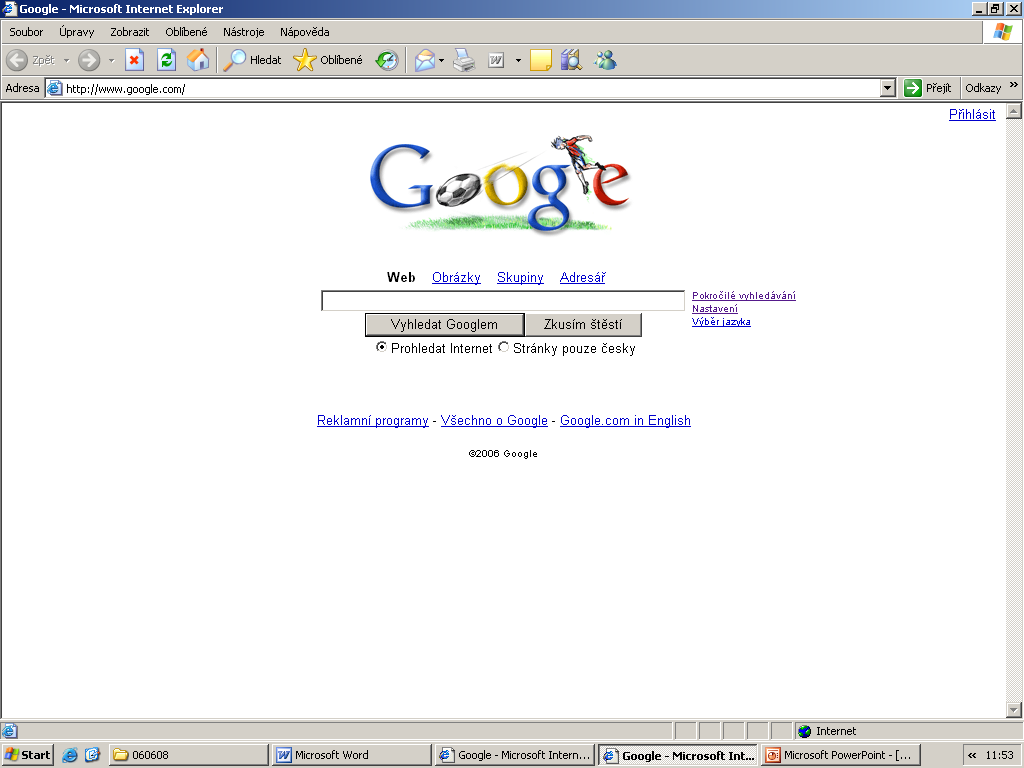Viewport: 1024px width, 768px height.
Task: Open the Nastavení preferences link
Action: click(x=715, y=309)
